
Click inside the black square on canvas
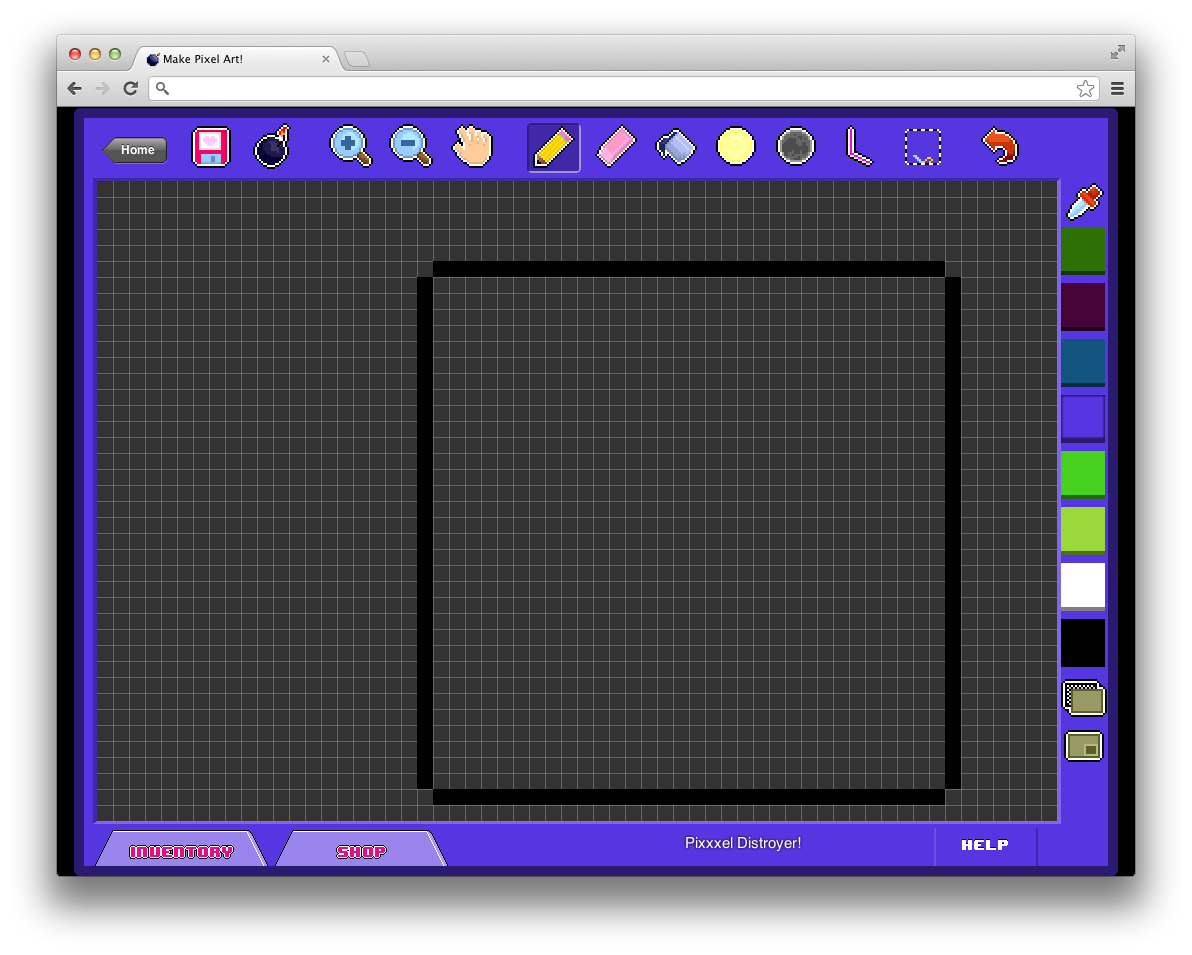(x=689, y=532)
